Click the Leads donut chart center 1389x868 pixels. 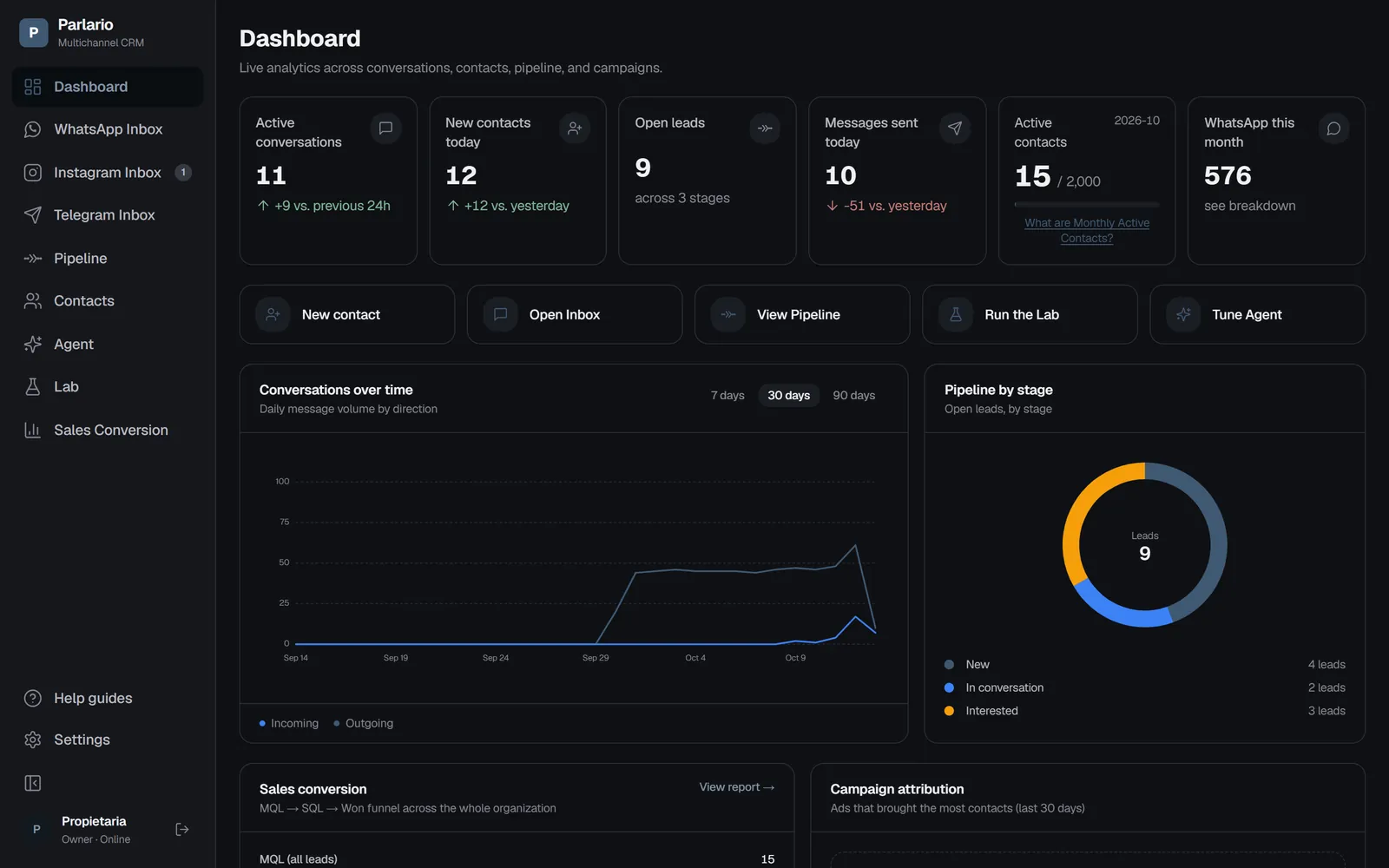[1145, 546]
